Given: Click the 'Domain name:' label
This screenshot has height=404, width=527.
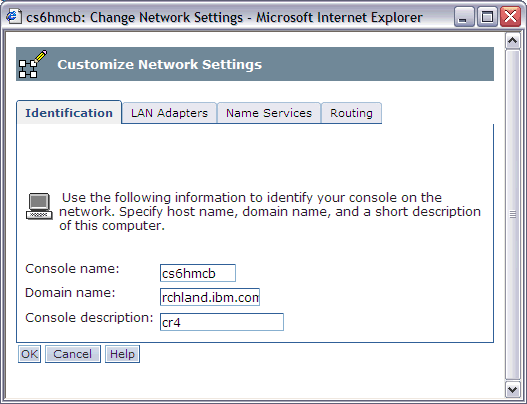Looking at the screenshot, I should pos(70,292).
